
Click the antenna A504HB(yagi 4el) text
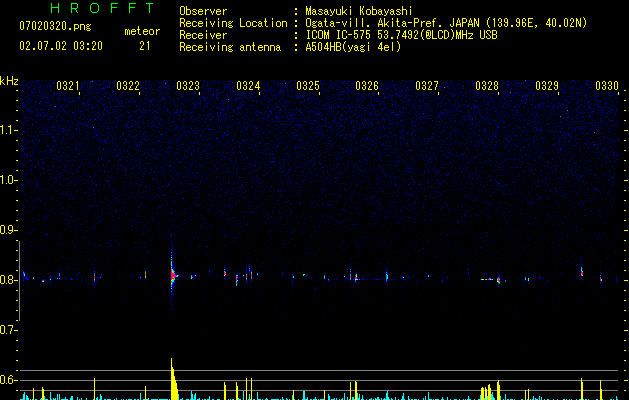click(353, 47)
